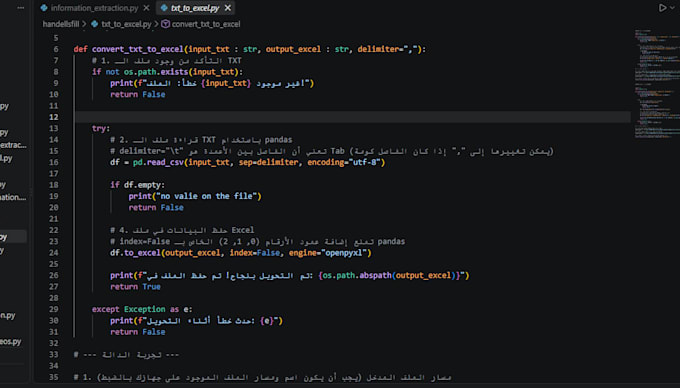Click the try: keyword on line 13

tap(101, 128)
